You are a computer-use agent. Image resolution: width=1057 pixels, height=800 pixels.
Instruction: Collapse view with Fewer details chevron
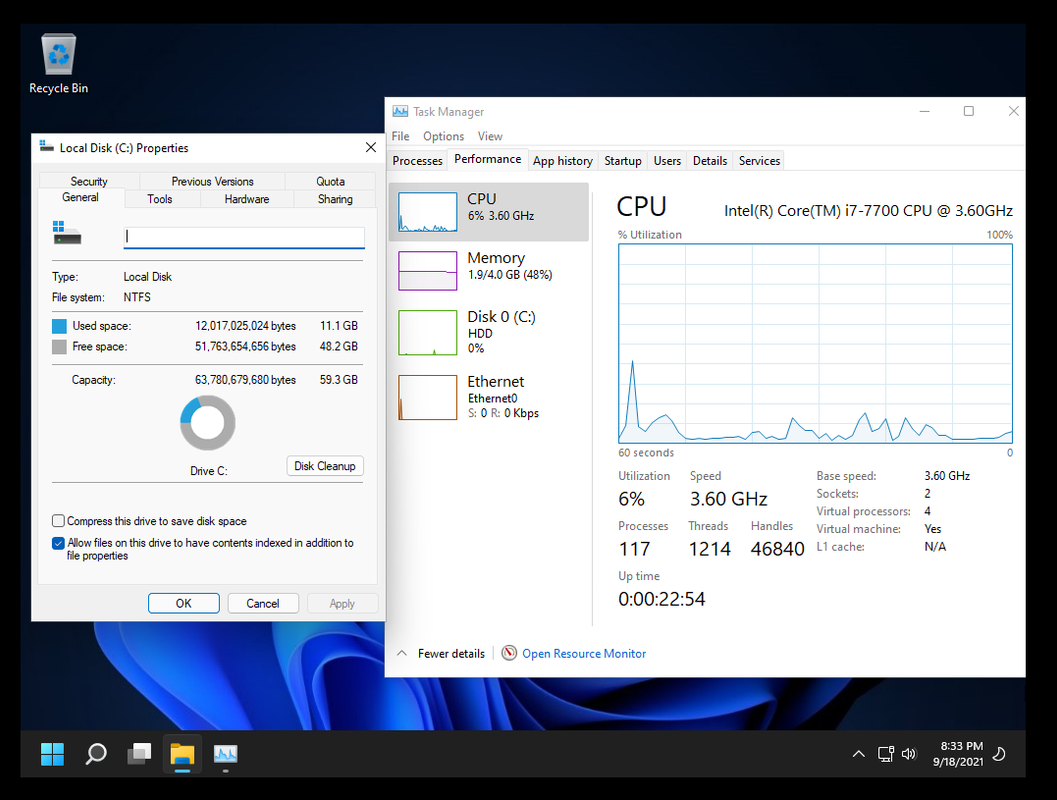click(x=402, y=653)
